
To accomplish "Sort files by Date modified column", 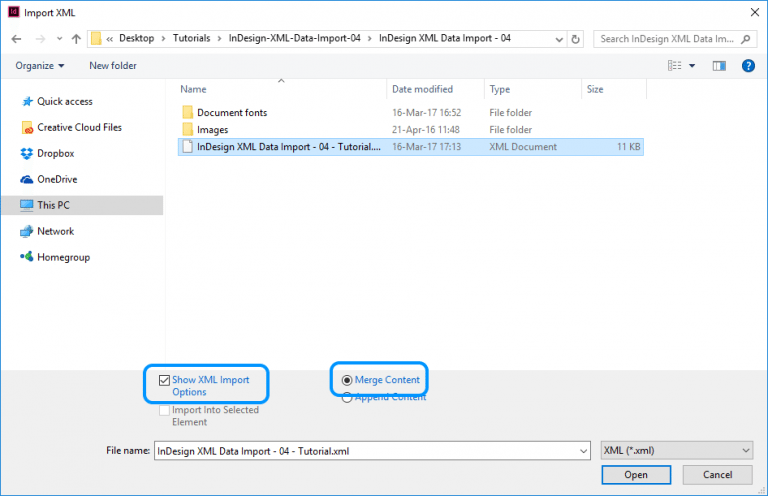I will [x=422, y=89].
